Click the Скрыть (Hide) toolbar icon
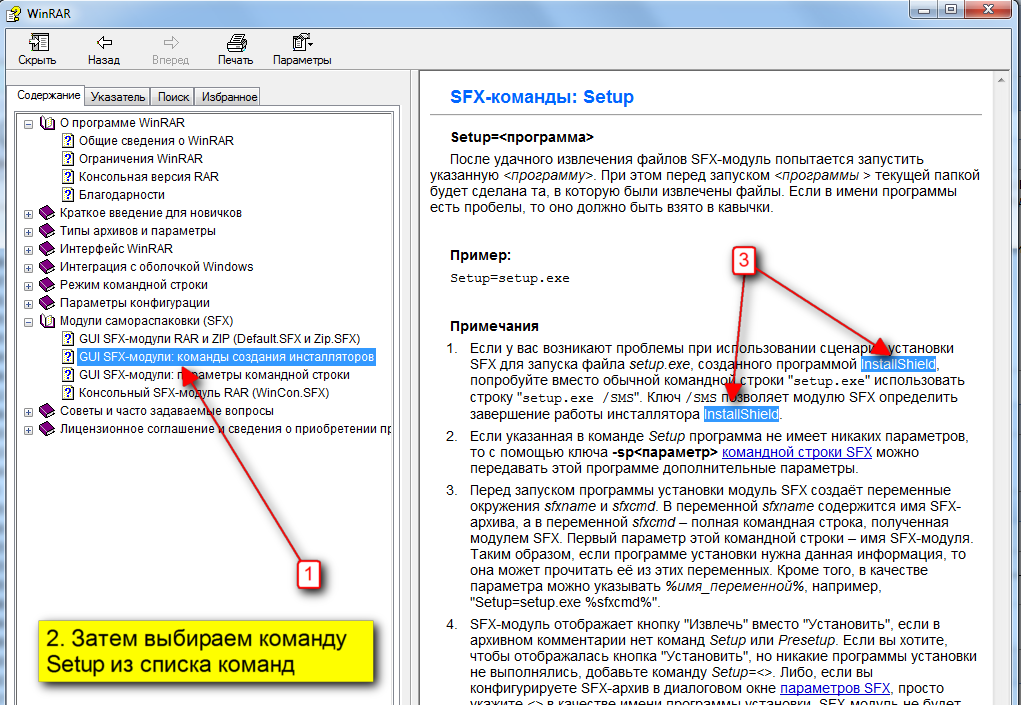This screenshot has width=1021, height=705. coord(38,42)
